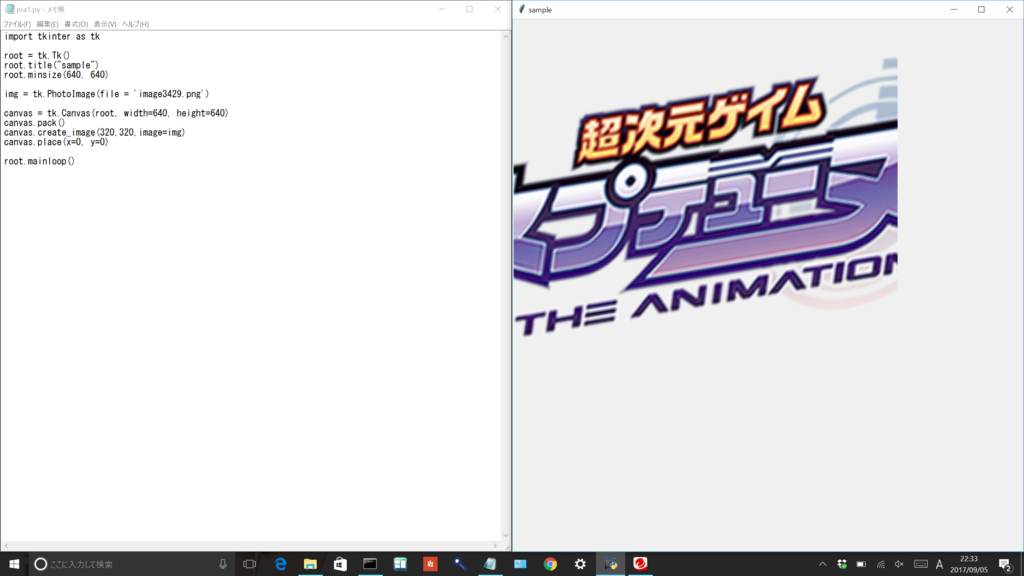Open the red Trend Micro icon in taskbar
1024x576 pixels.
tap(641, 564)
